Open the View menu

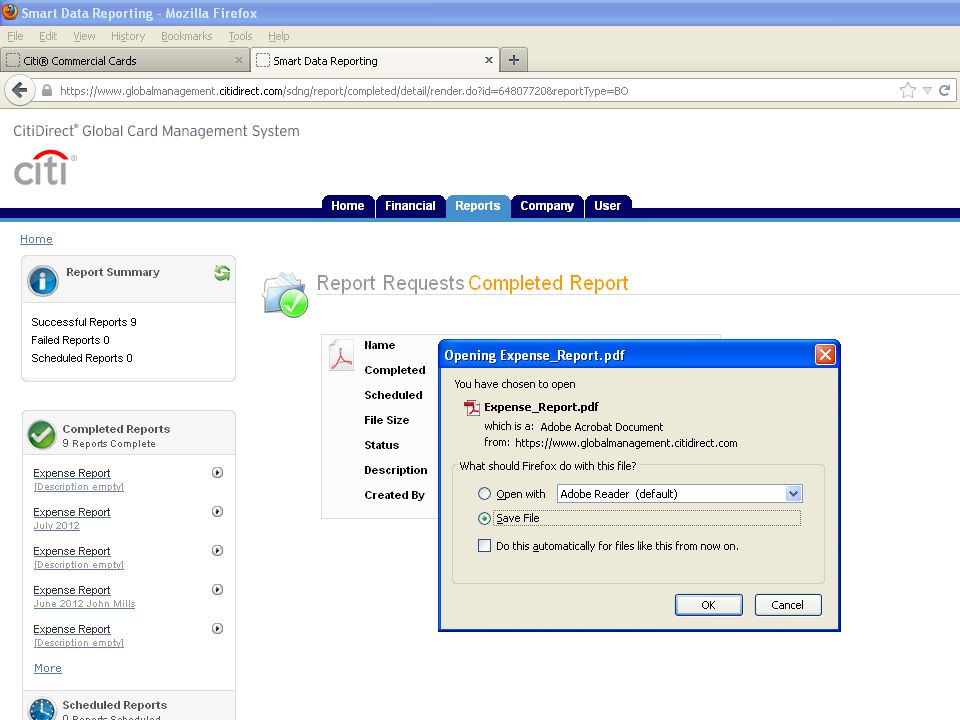tap(84, 36)
